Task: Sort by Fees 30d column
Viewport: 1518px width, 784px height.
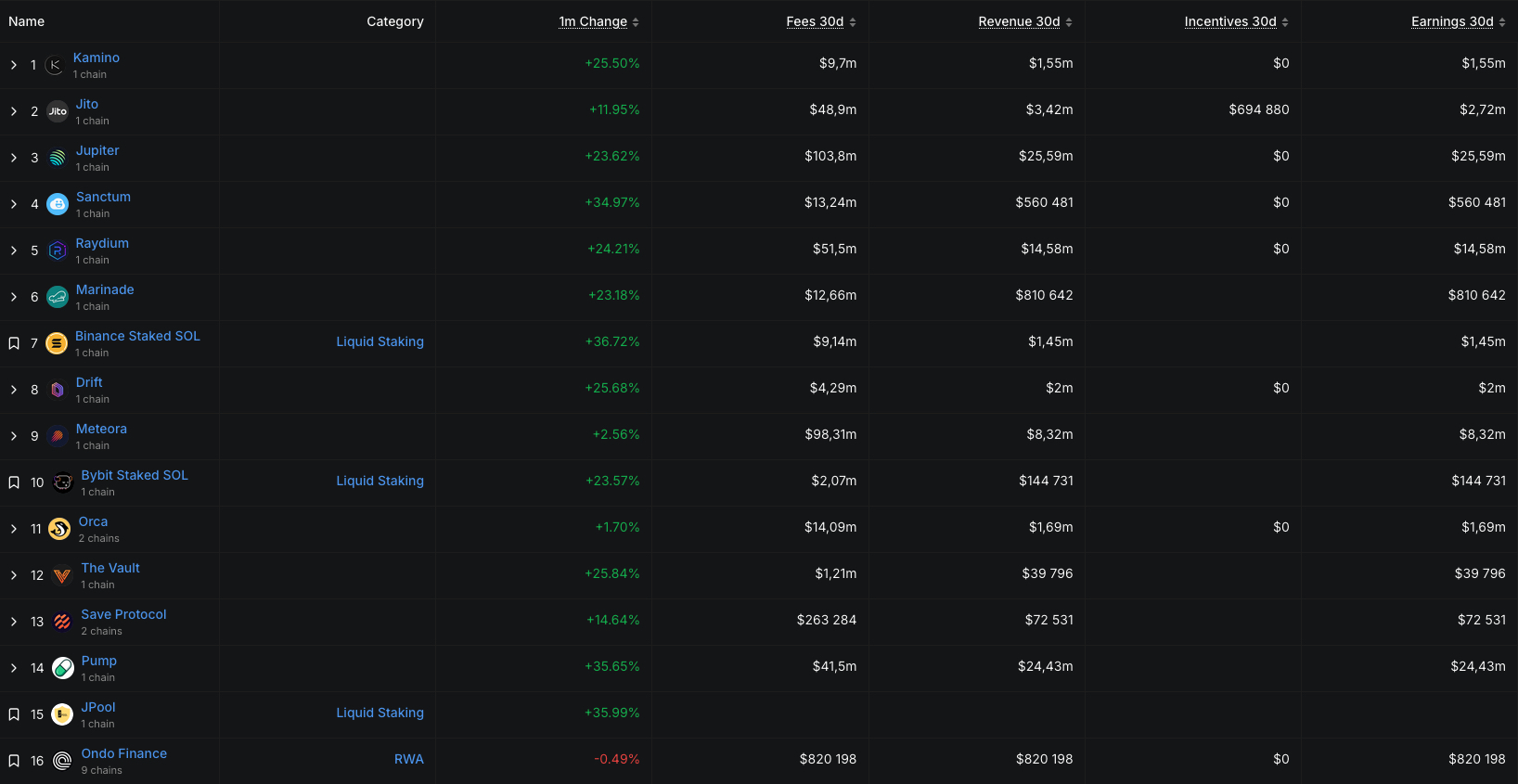Action: click(821, 21)
